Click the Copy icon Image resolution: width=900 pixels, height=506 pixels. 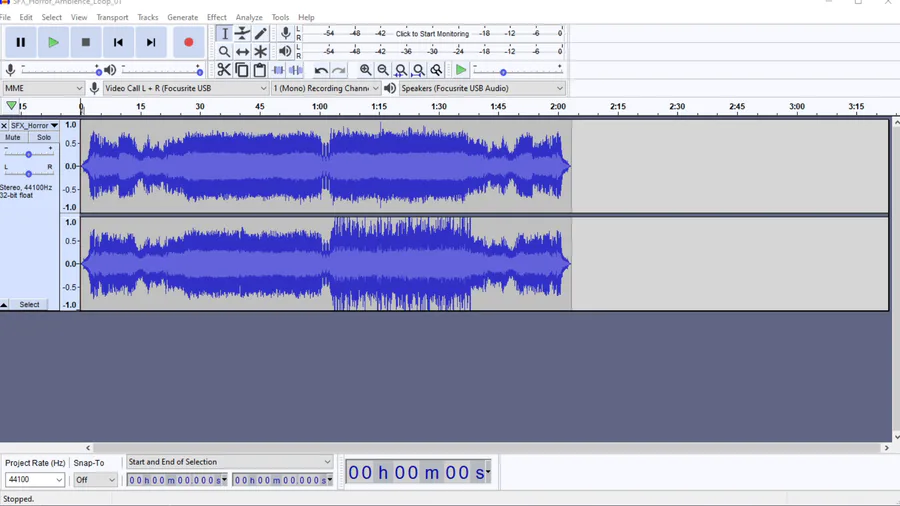point(242,70)
